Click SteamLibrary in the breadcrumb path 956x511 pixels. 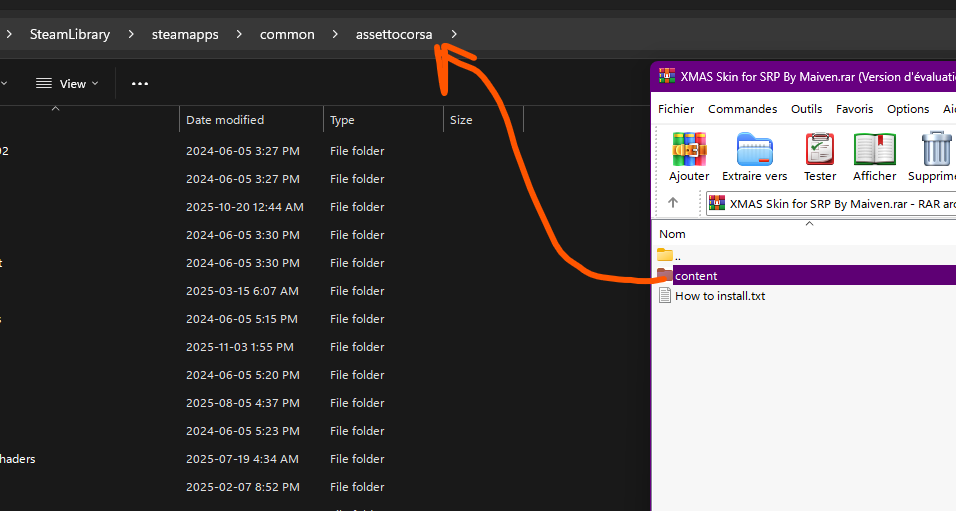pos(70,34)
